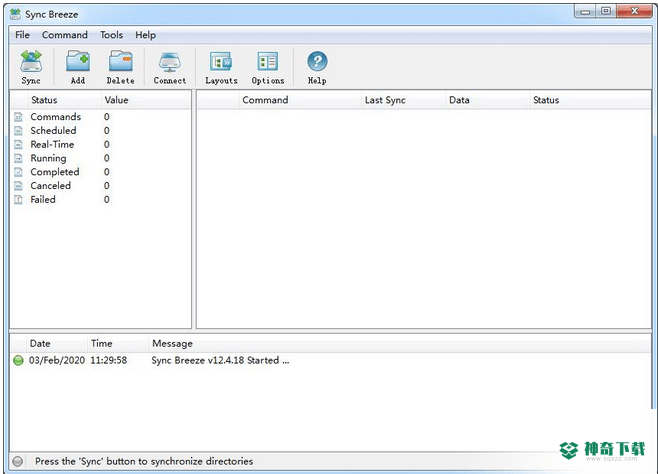This screenshot has width=658, height=474.
Task: Add a new sync command folder
Action: [x=78, y=67]
